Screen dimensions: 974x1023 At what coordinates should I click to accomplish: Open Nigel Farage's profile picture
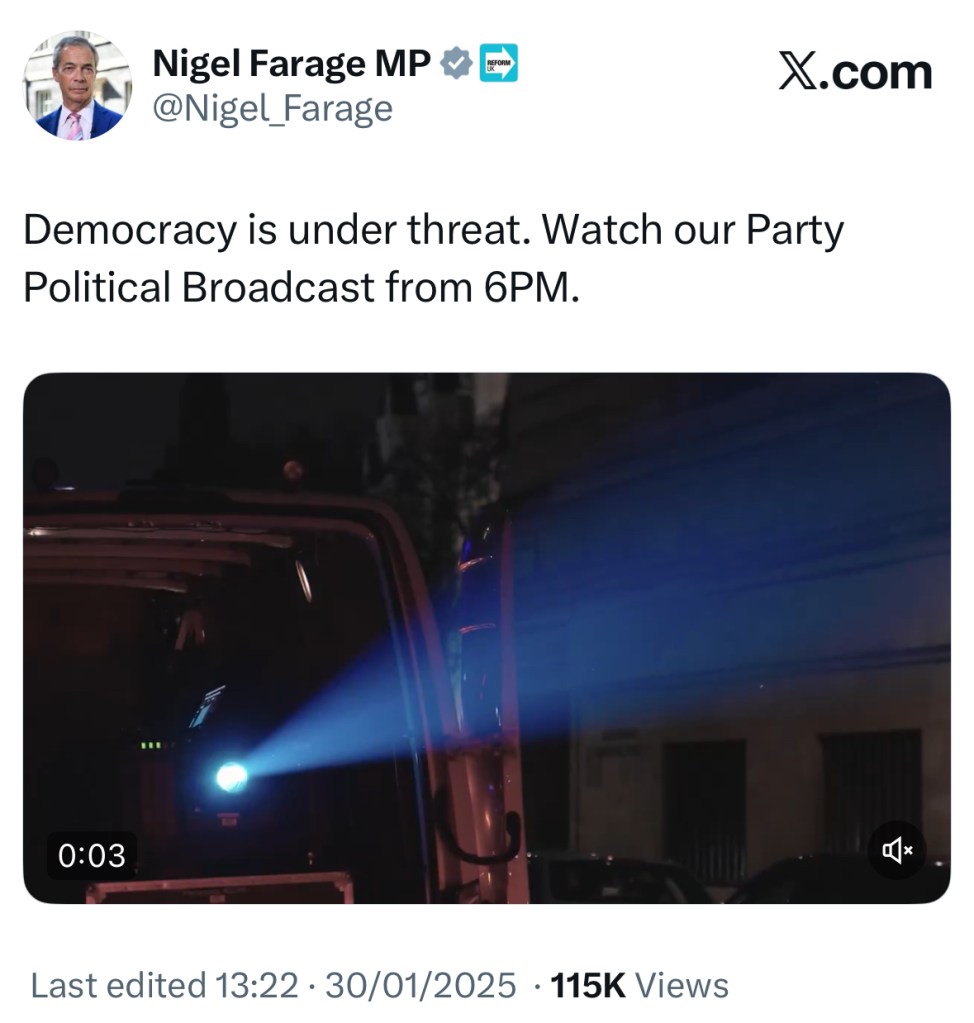(x=78, y=86)
